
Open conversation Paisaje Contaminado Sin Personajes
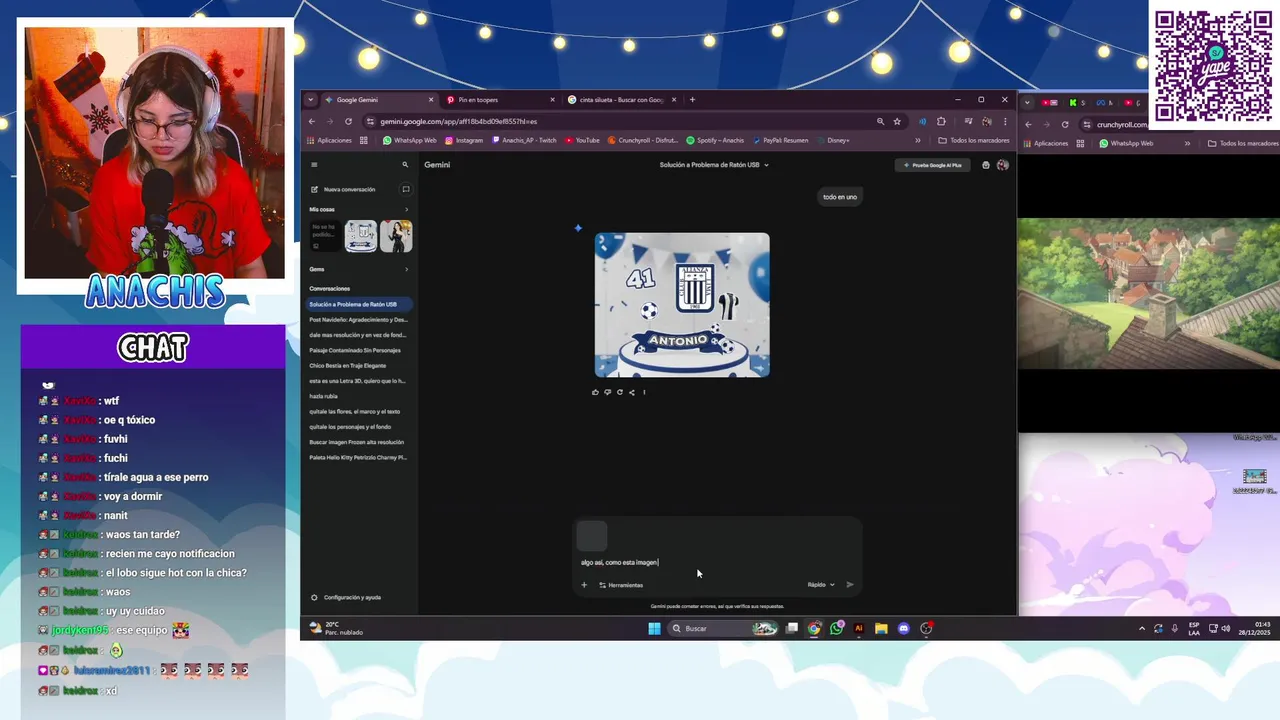point(359,350)
